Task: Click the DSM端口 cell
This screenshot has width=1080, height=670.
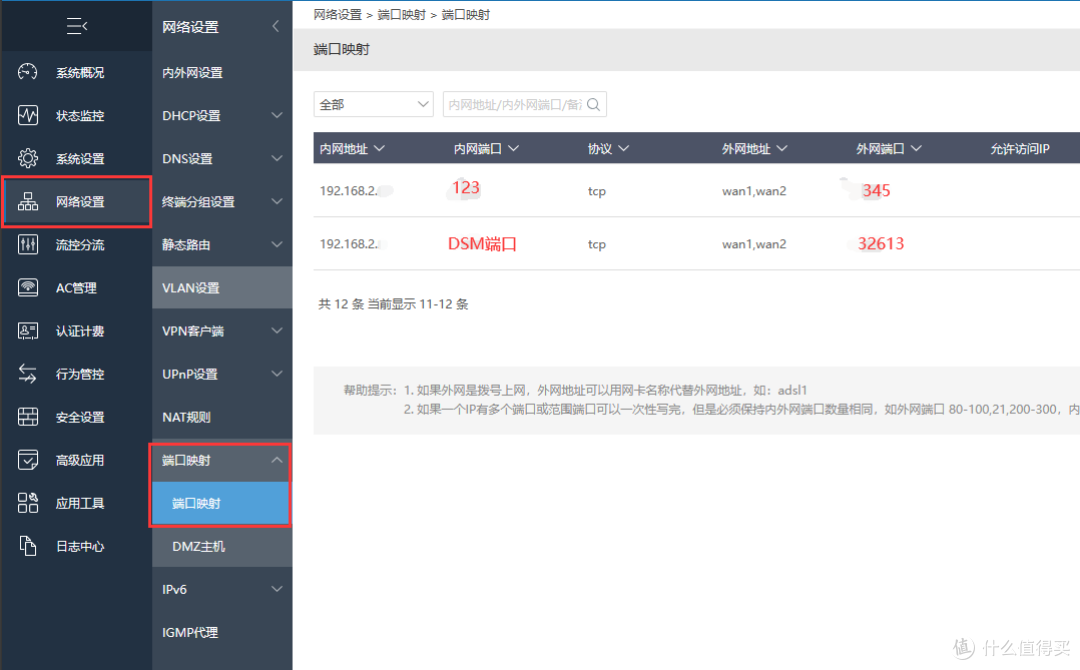Action: click(482, 244)
